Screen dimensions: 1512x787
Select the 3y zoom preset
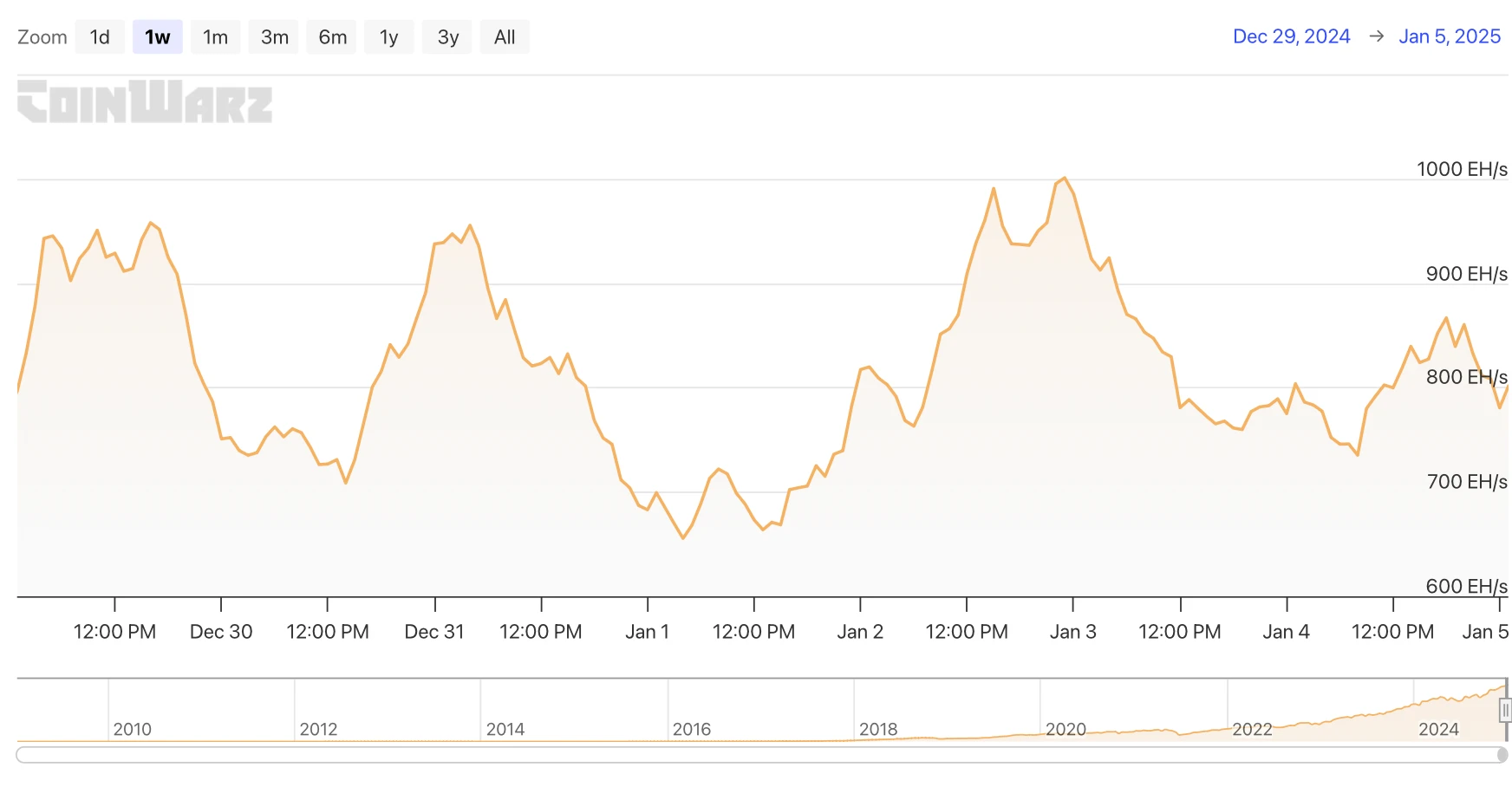coord(446,36)
